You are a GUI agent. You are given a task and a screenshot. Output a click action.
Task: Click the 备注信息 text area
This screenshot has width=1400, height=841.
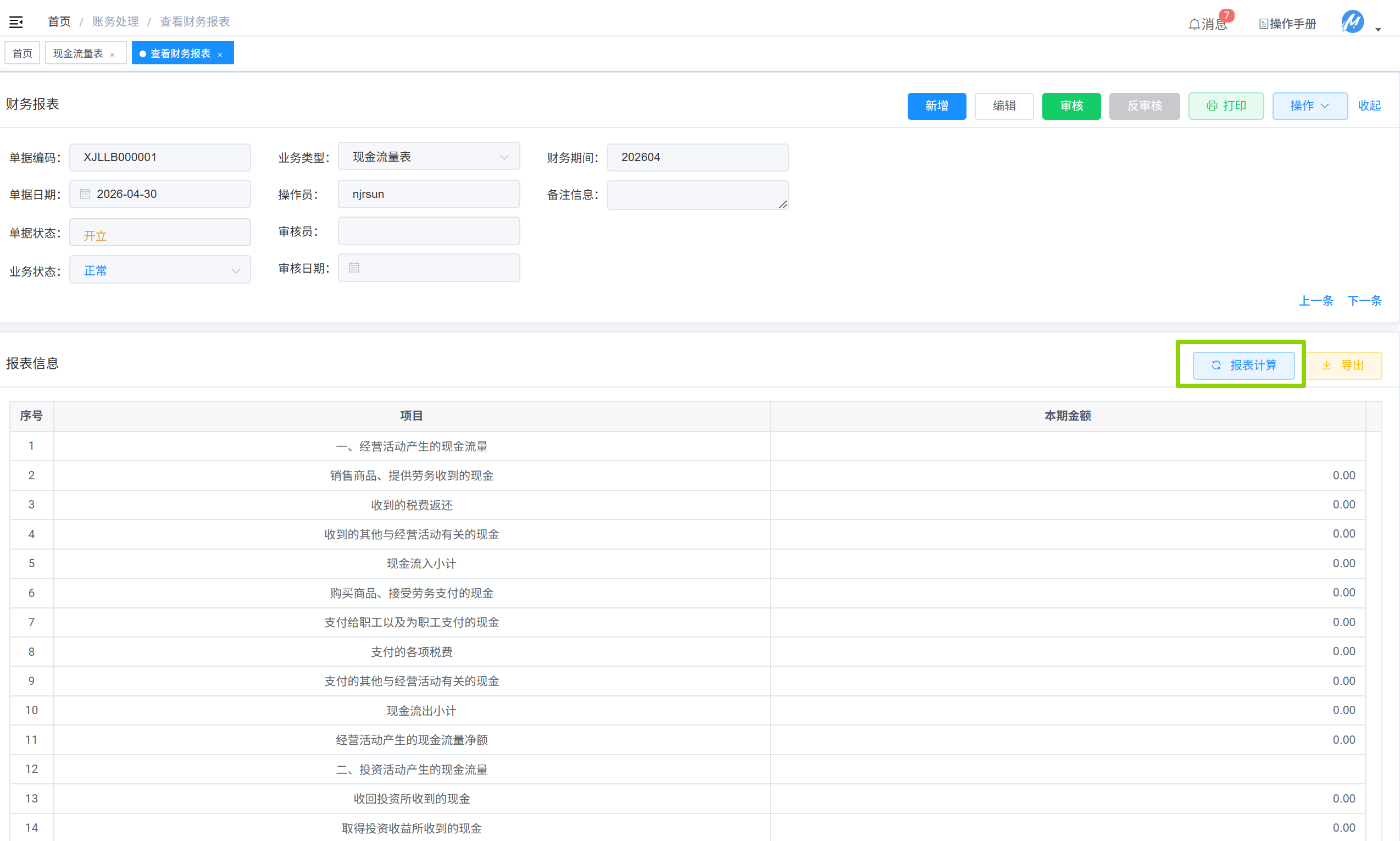point(698,195)
